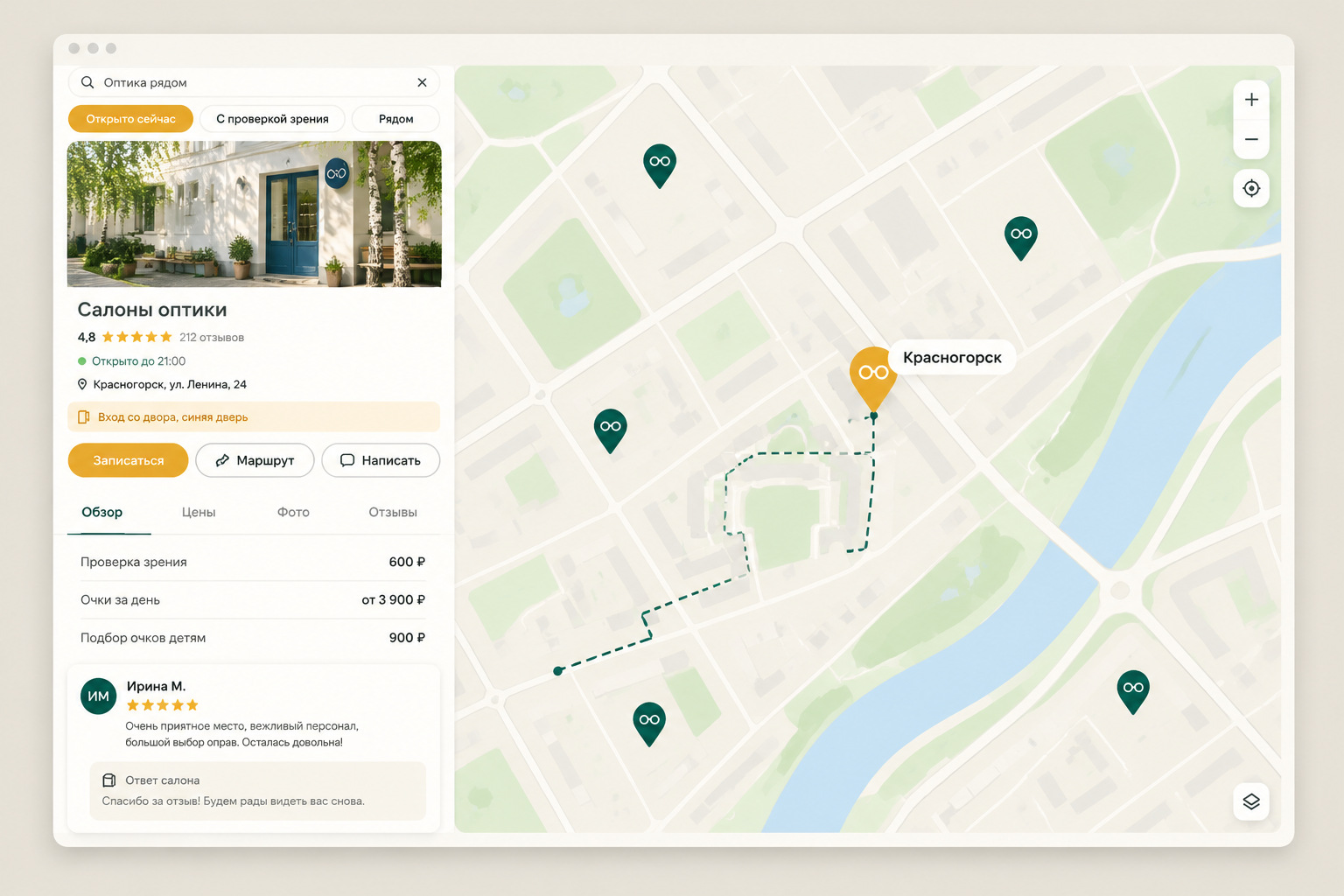Open the Отзывы tab
Image resolution: width=1344 pixels, height=896 pixels.
pos(393,513)
